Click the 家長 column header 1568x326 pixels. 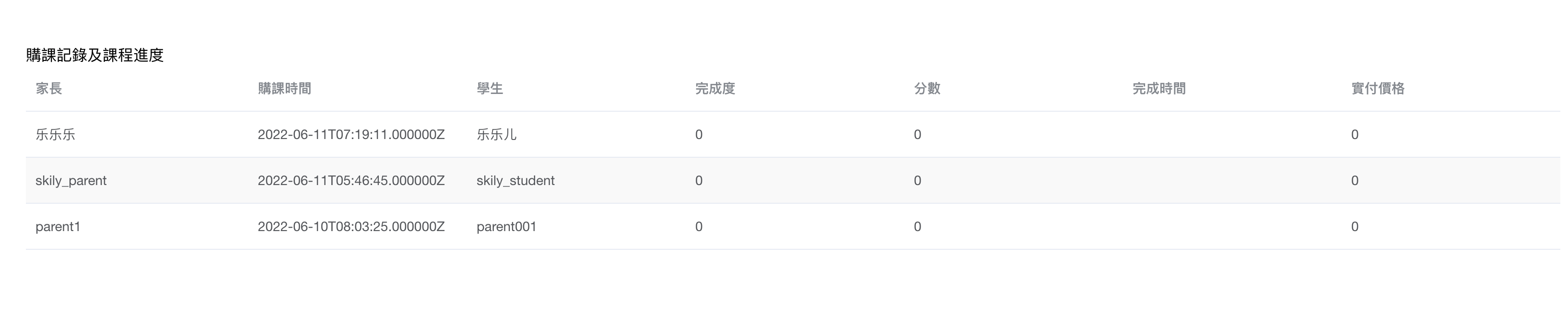[x=49, y=89]
